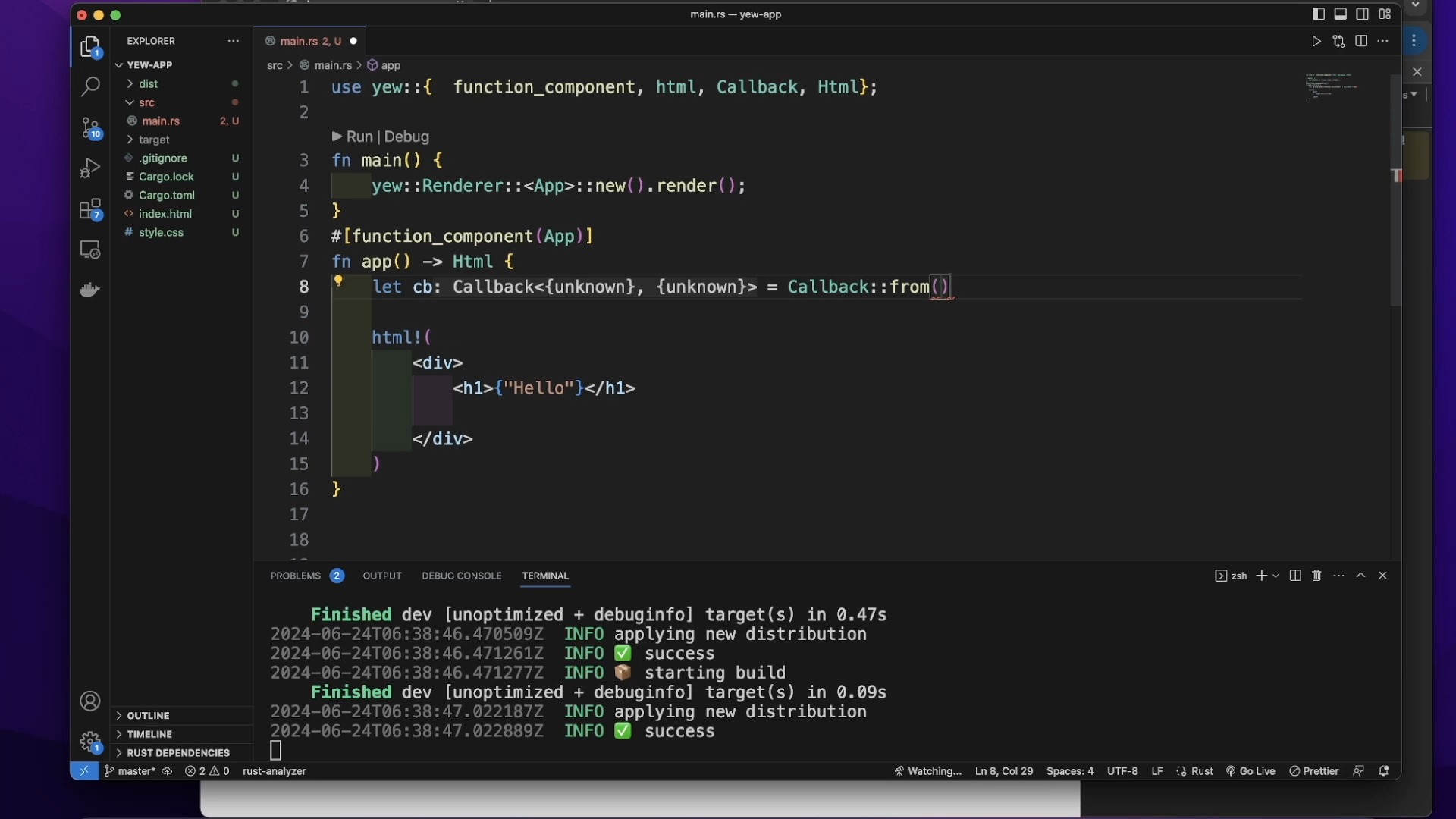The image size is (1456, 819).
Task: Switch to the Debug Console tab
Action: tap(461, 576)
